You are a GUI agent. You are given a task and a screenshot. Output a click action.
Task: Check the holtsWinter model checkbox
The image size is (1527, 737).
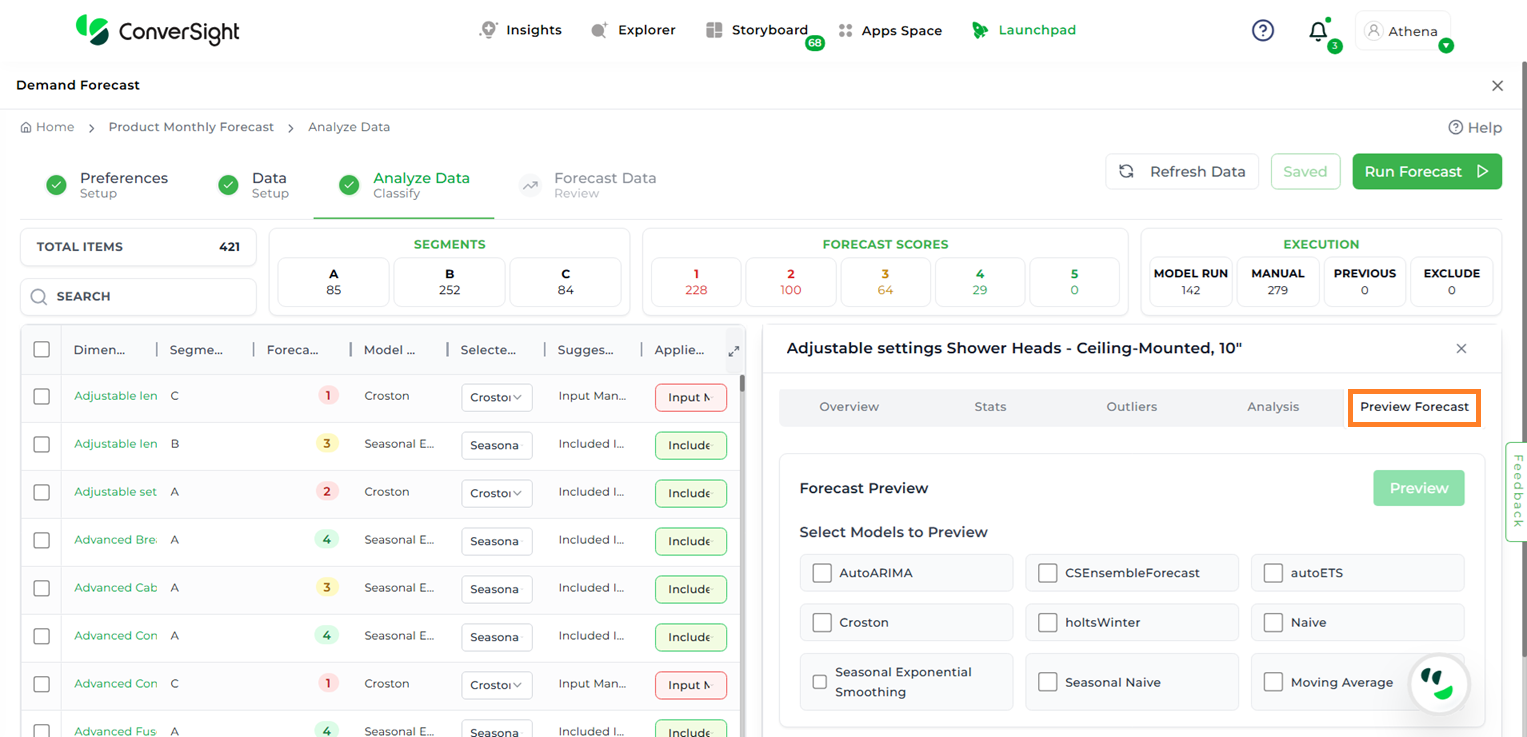(x=1047, y=622)
